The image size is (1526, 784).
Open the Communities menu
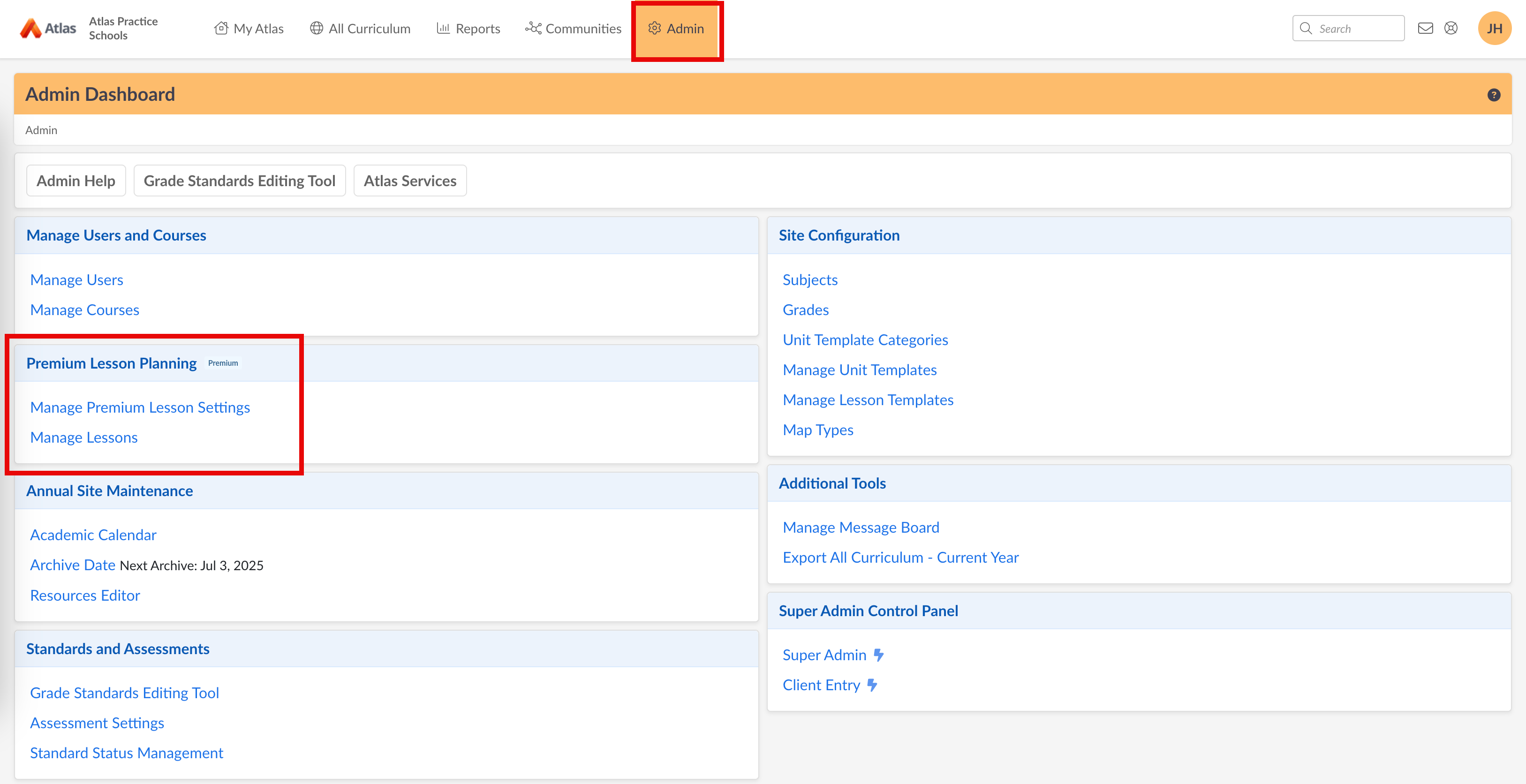pos(573,29)
